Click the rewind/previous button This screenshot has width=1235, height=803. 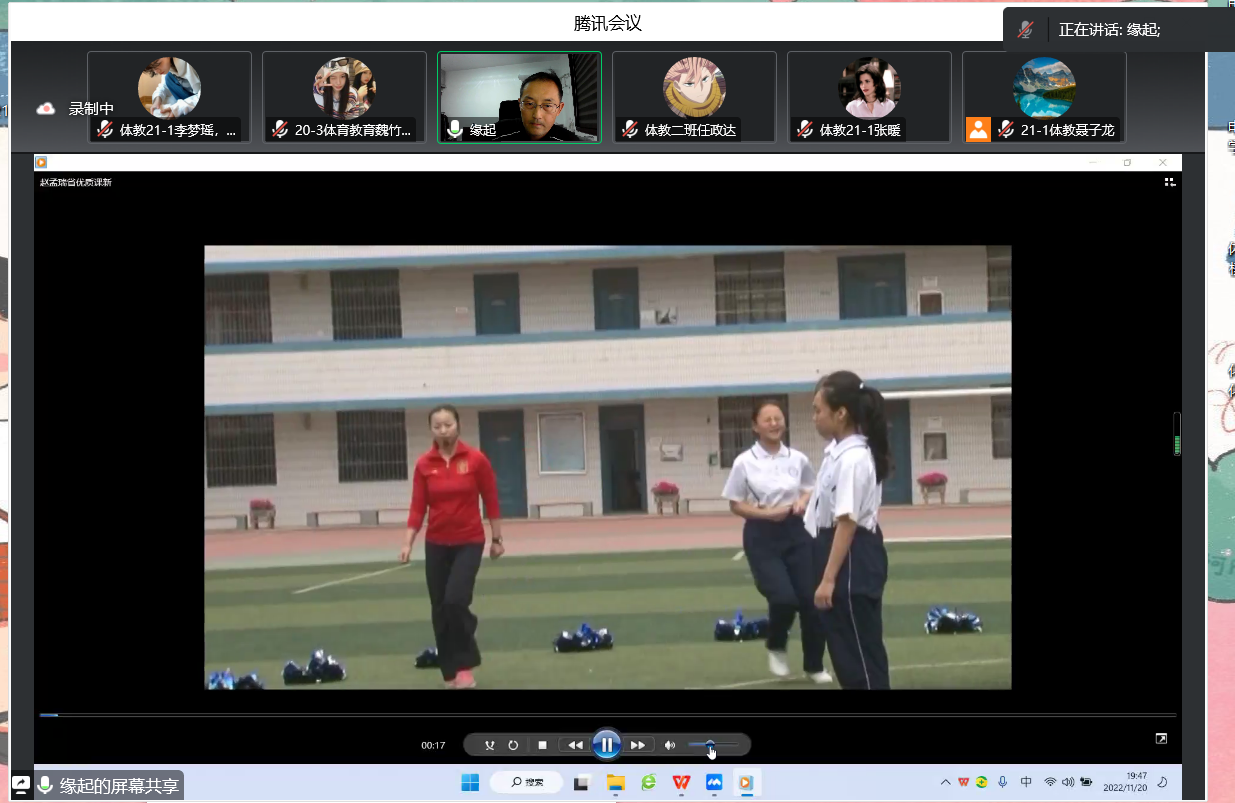(575, 745)
